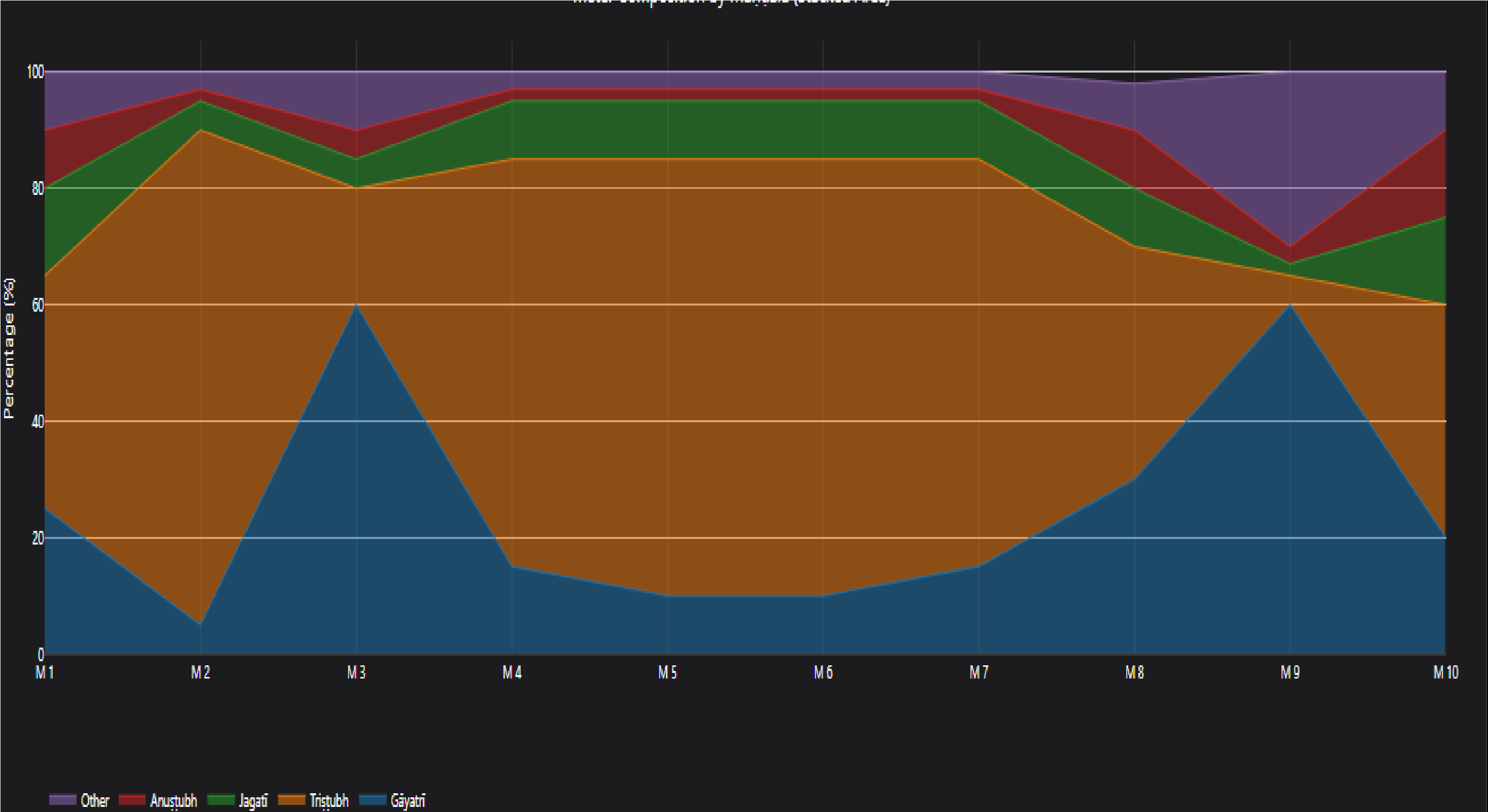Click the red Anuṣṭubh legend swatch
This screenshot has height=812, width=1488.
(132, 800)
